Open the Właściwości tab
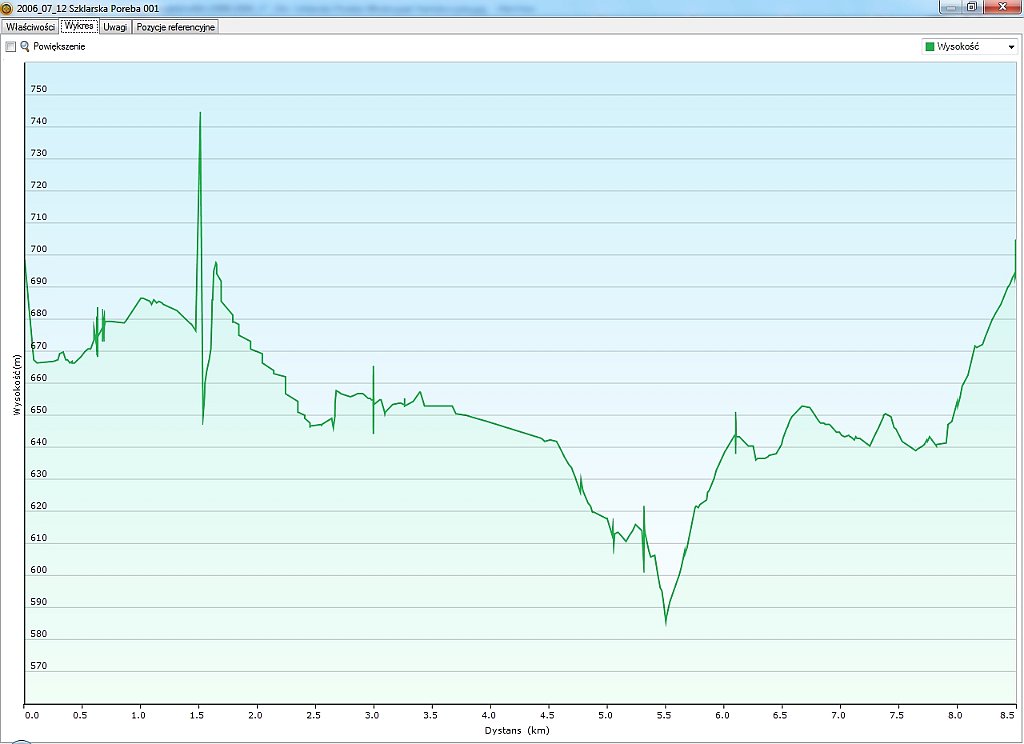The width and height of the screenshot is (1024, 744). click(x=30, y=27)
